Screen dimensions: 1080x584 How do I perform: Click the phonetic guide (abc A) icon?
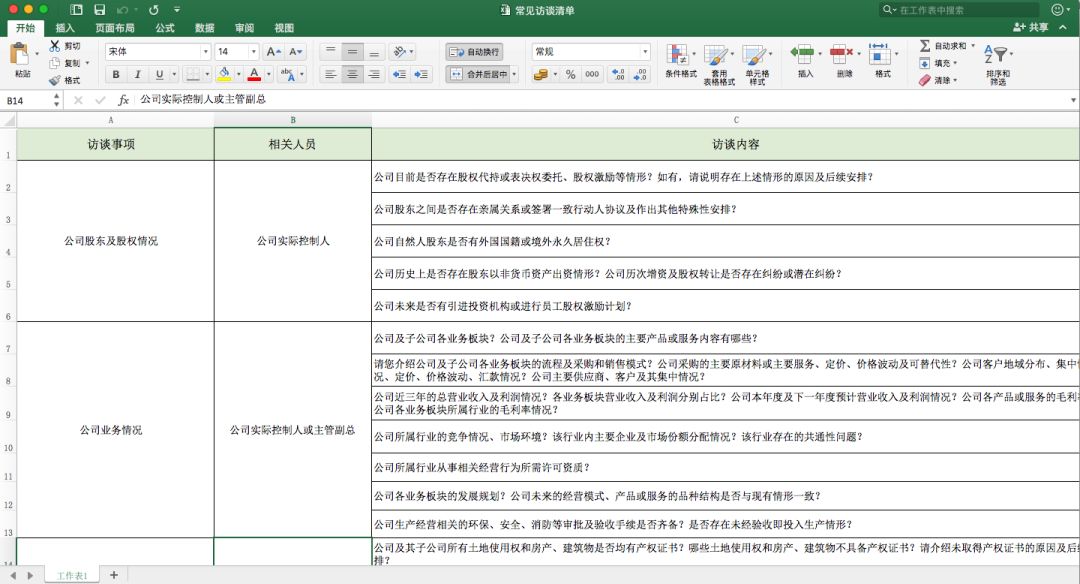pos(288,74)
